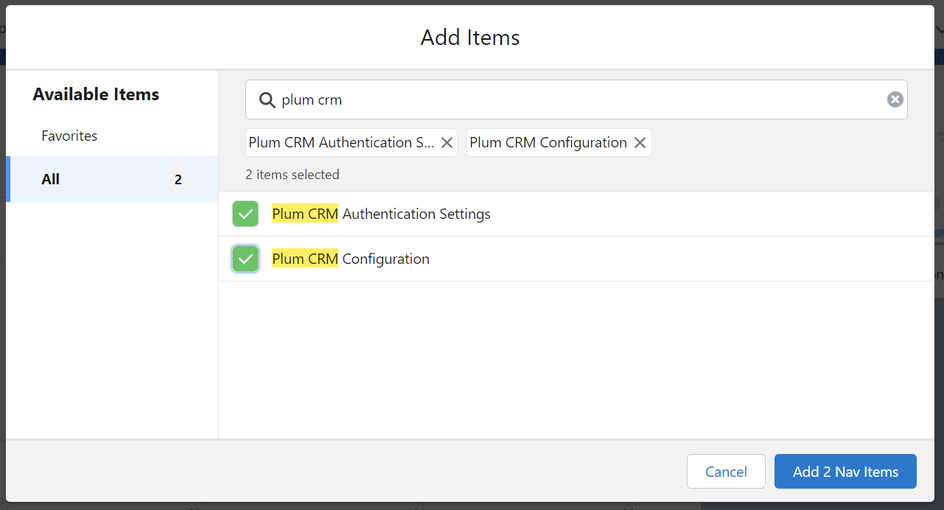Focus the 'plum crm' search field
The width and height of the screenshot is (944, 510).
click(580, 100)
